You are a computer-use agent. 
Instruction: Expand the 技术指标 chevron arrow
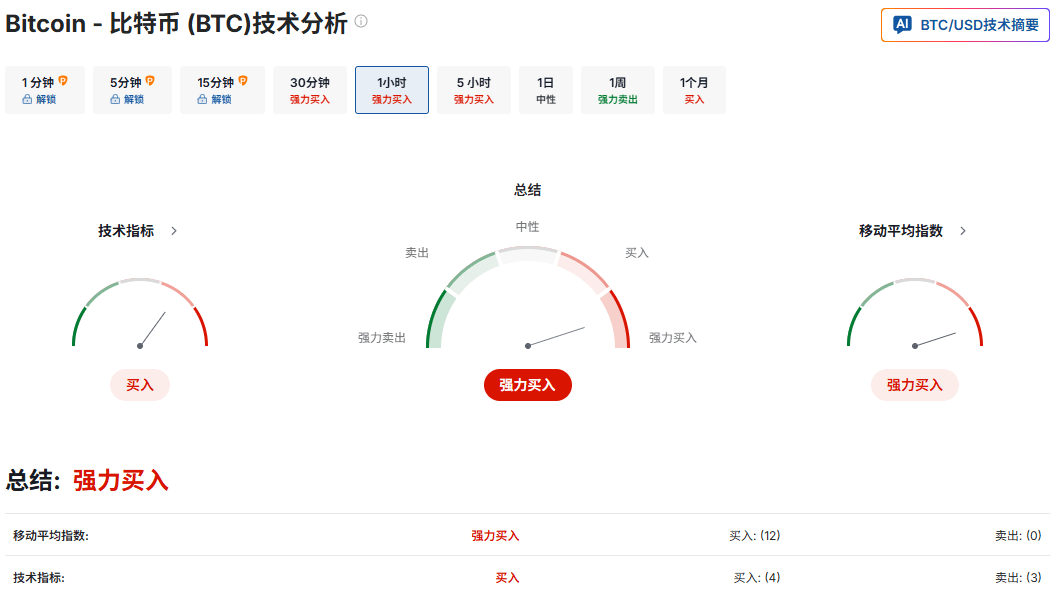[174, 231]
